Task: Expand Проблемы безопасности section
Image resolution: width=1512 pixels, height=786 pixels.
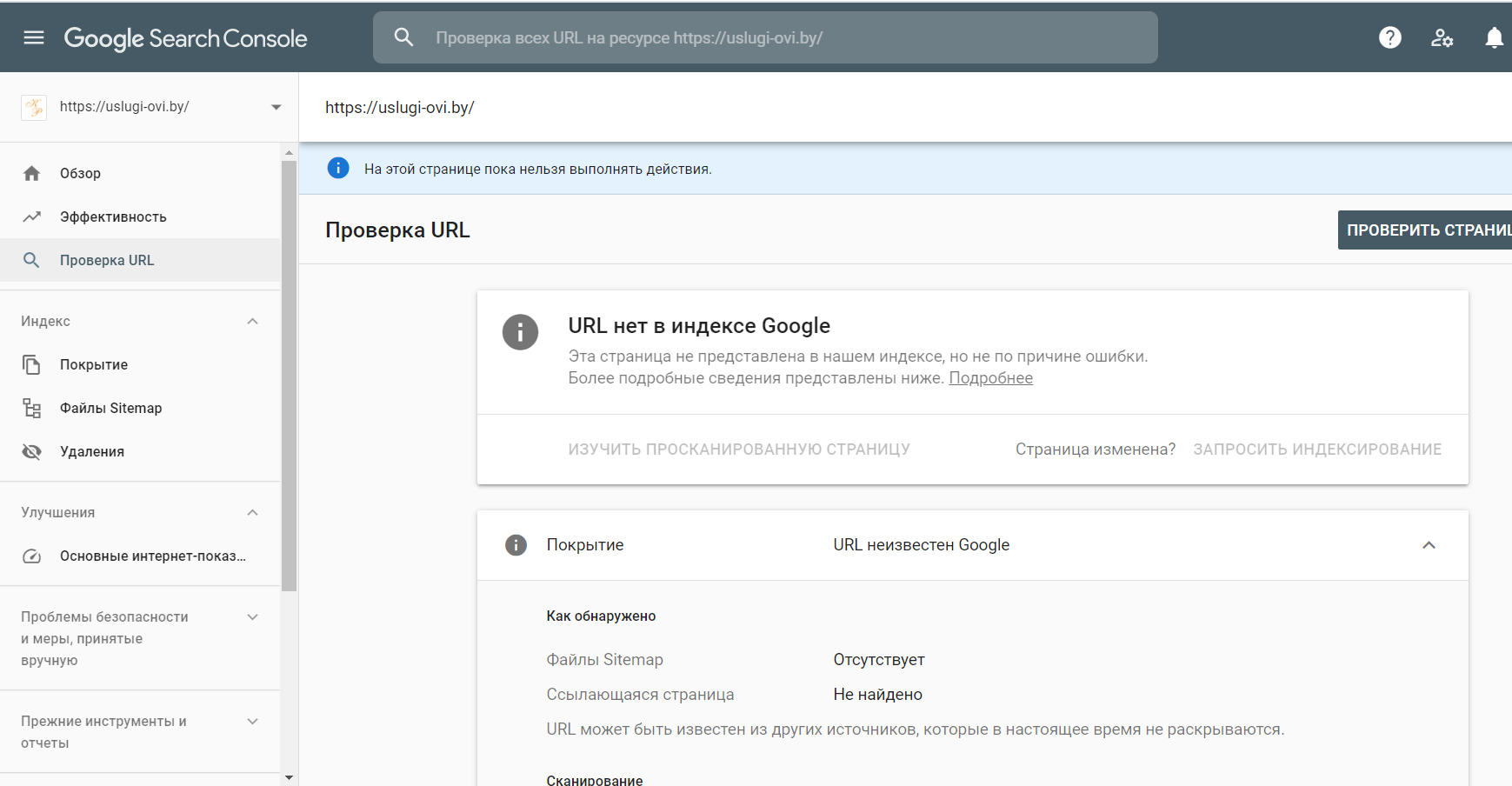Action: pyautogui.click(x=253, y=616)
